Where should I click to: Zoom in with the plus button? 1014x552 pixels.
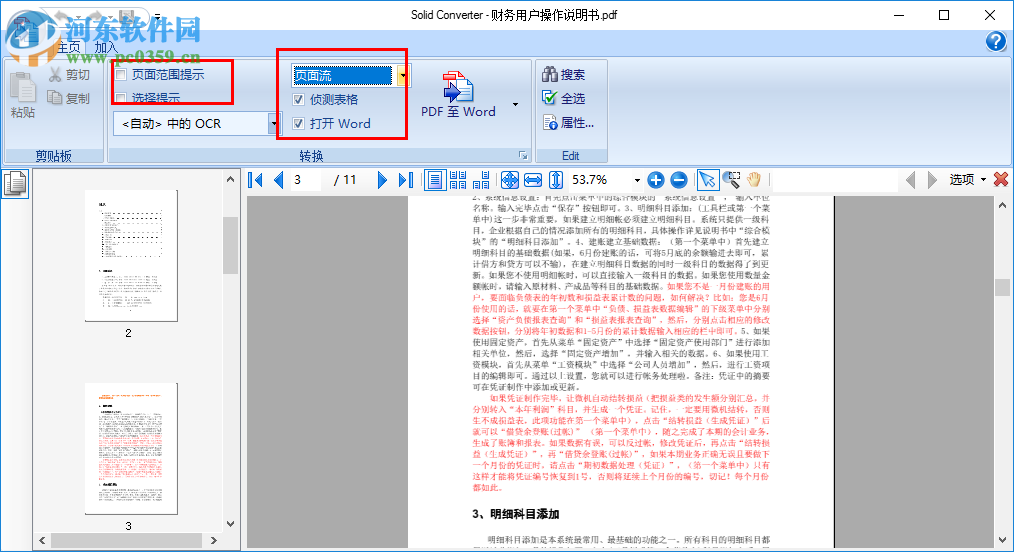pyautogui.click(x=656, y=180)
